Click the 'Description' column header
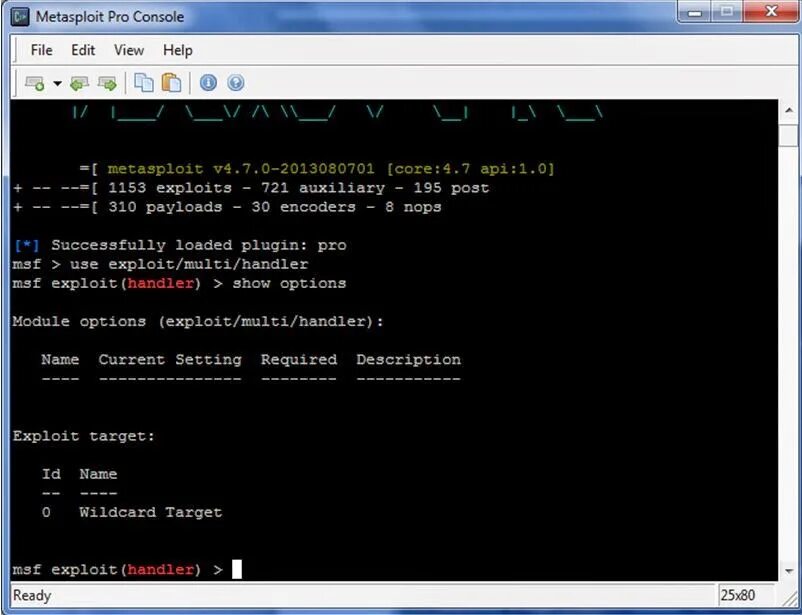 click(x=409, y=360)
